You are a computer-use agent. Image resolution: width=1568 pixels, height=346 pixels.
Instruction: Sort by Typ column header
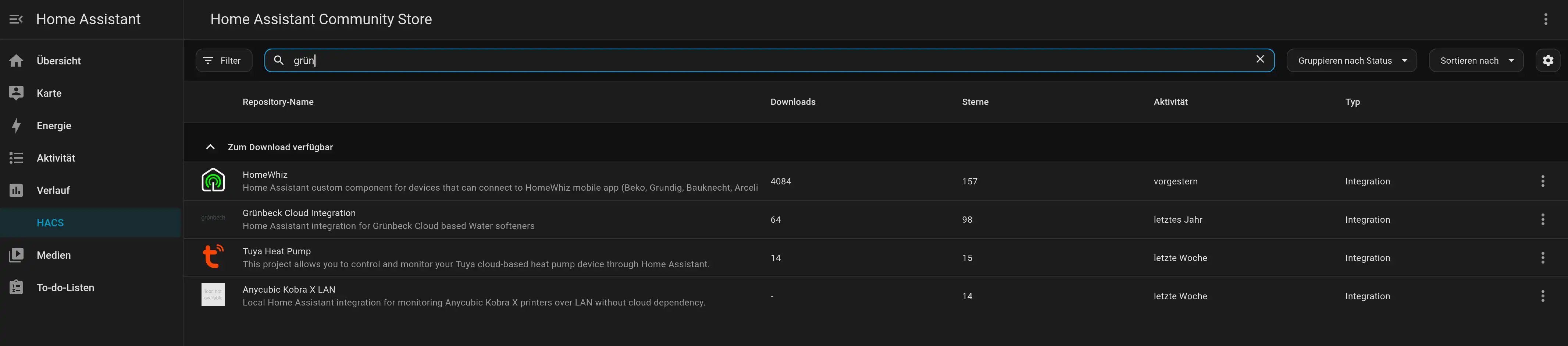(x=1352, y=102)
